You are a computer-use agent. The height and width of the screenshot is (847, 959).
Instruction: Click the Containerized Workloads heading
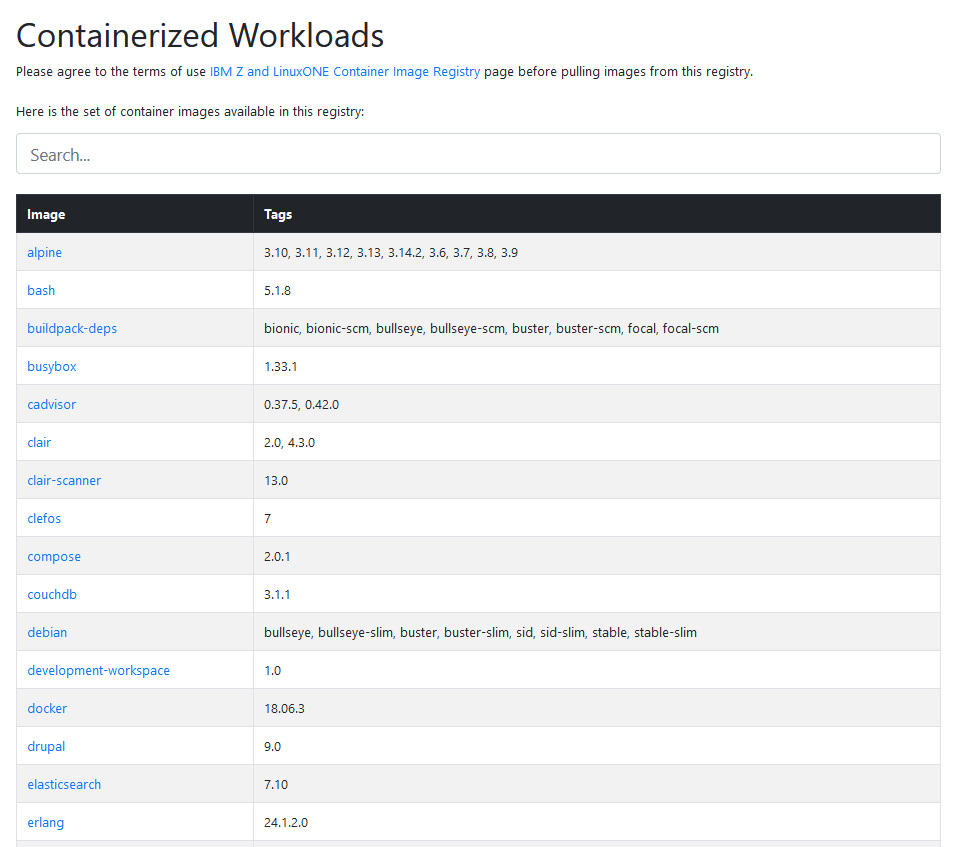click(200, 35)
